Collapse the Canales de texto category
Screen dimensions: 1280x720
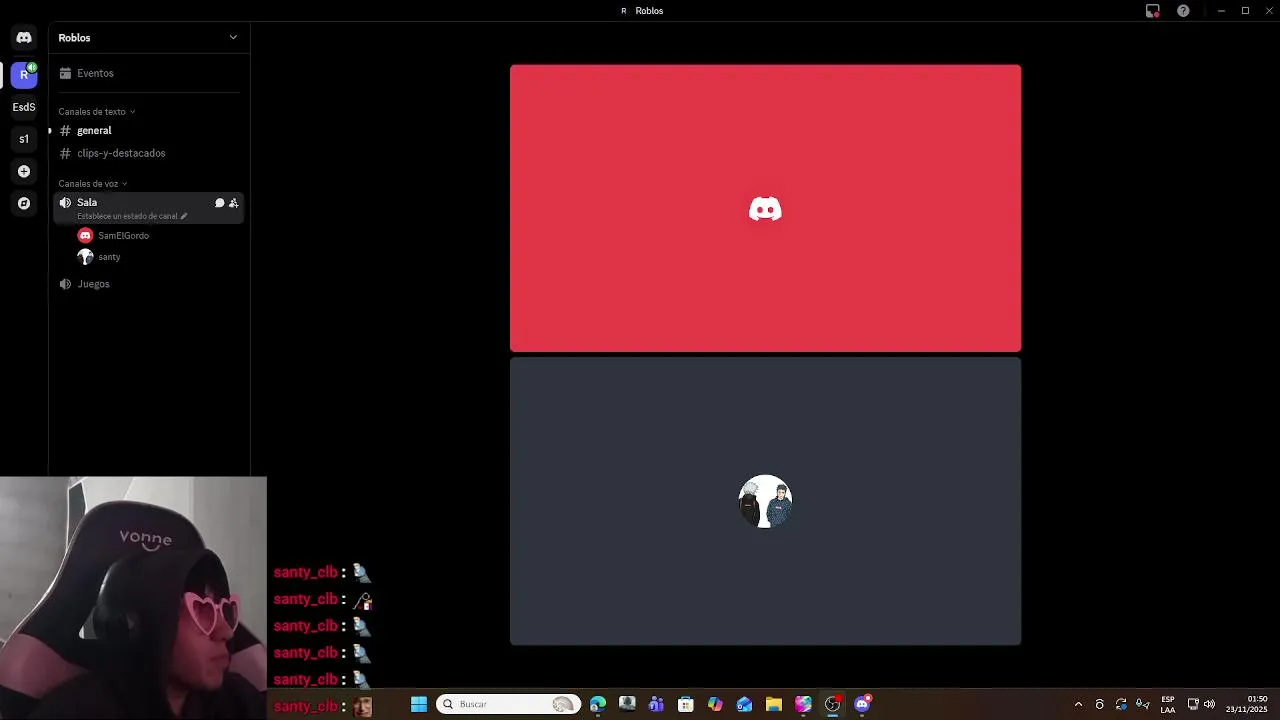coord(96,112)
